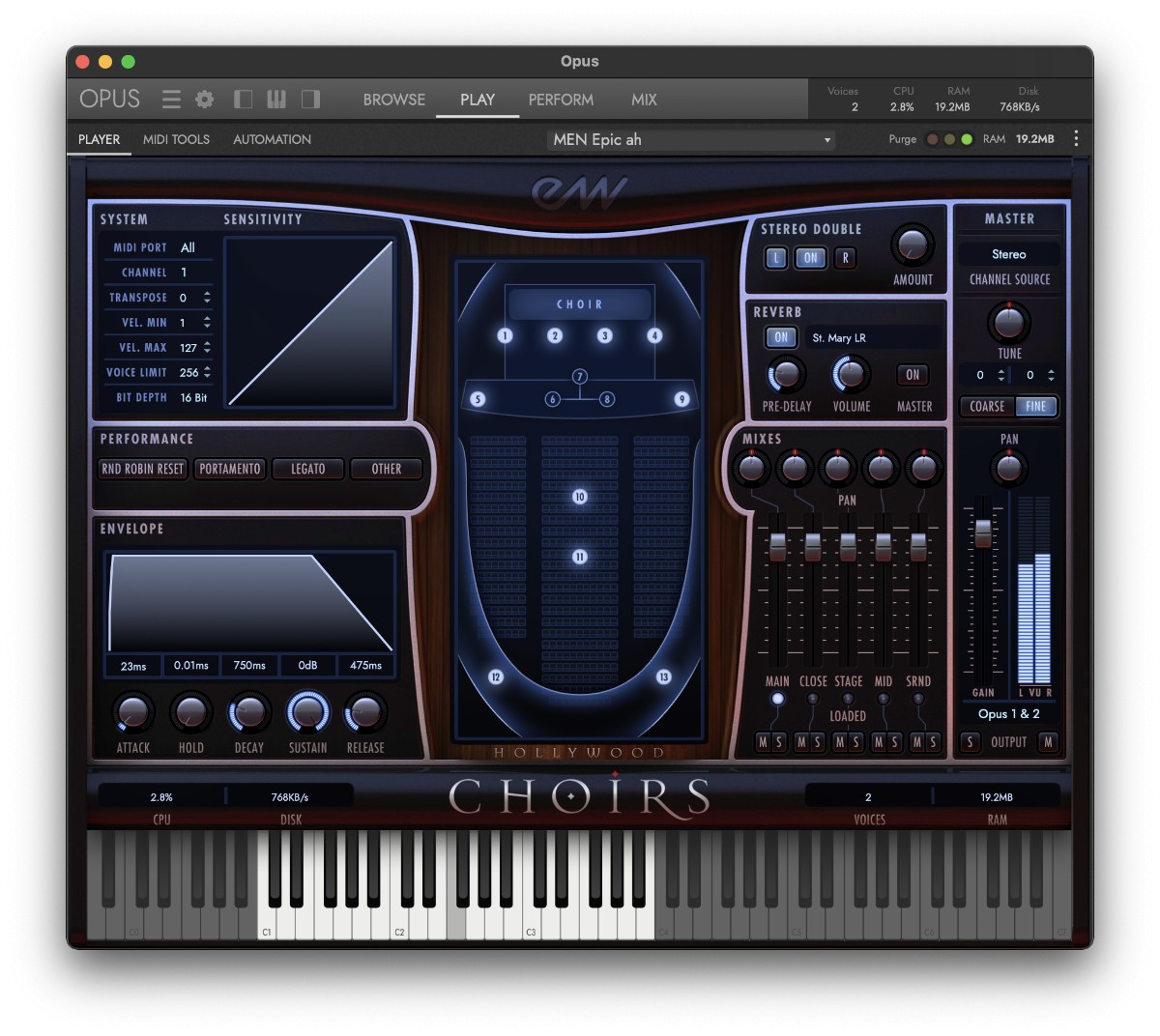1160x1036 pixels.
Task: Adjust the Master Pan knob
Action: (x=1009, y=469)
